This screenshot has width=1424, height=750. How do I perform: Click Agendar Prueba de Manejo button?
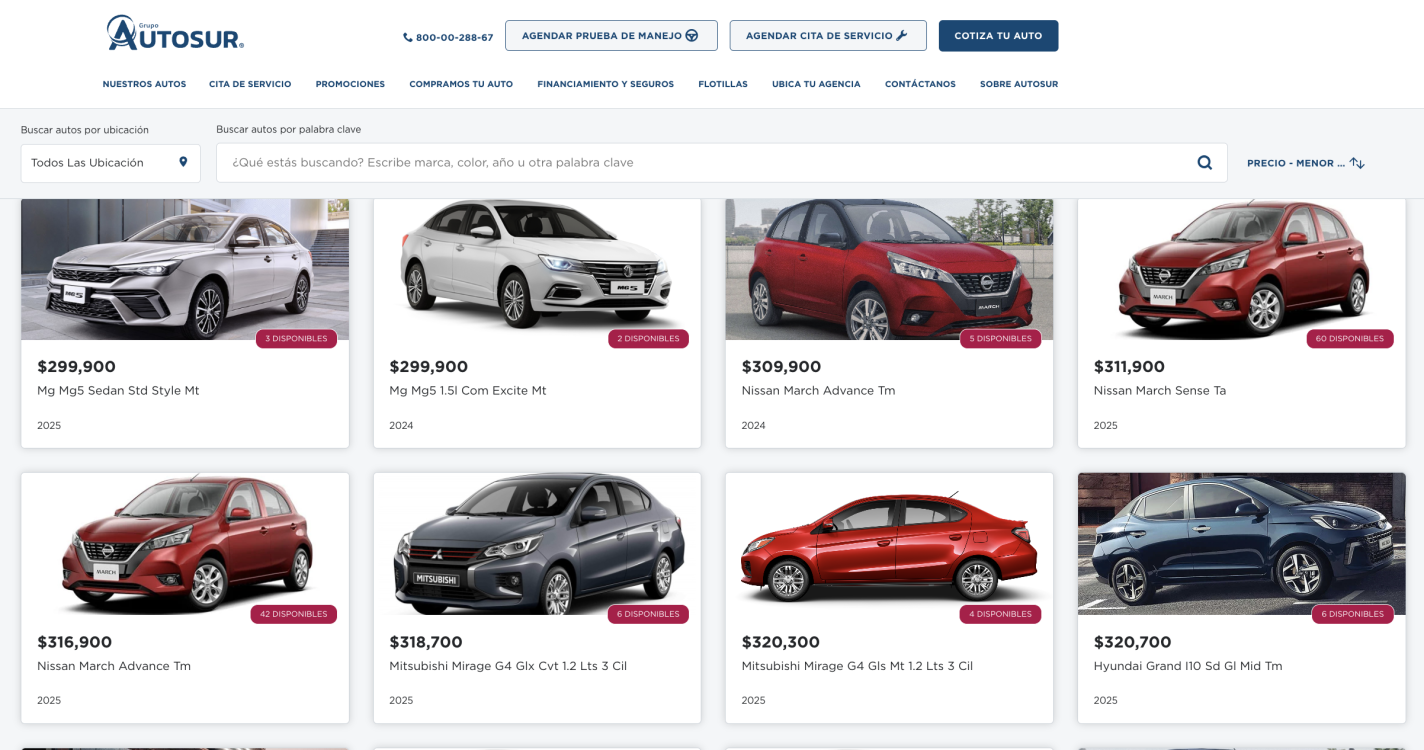click(x=610, y=35)
